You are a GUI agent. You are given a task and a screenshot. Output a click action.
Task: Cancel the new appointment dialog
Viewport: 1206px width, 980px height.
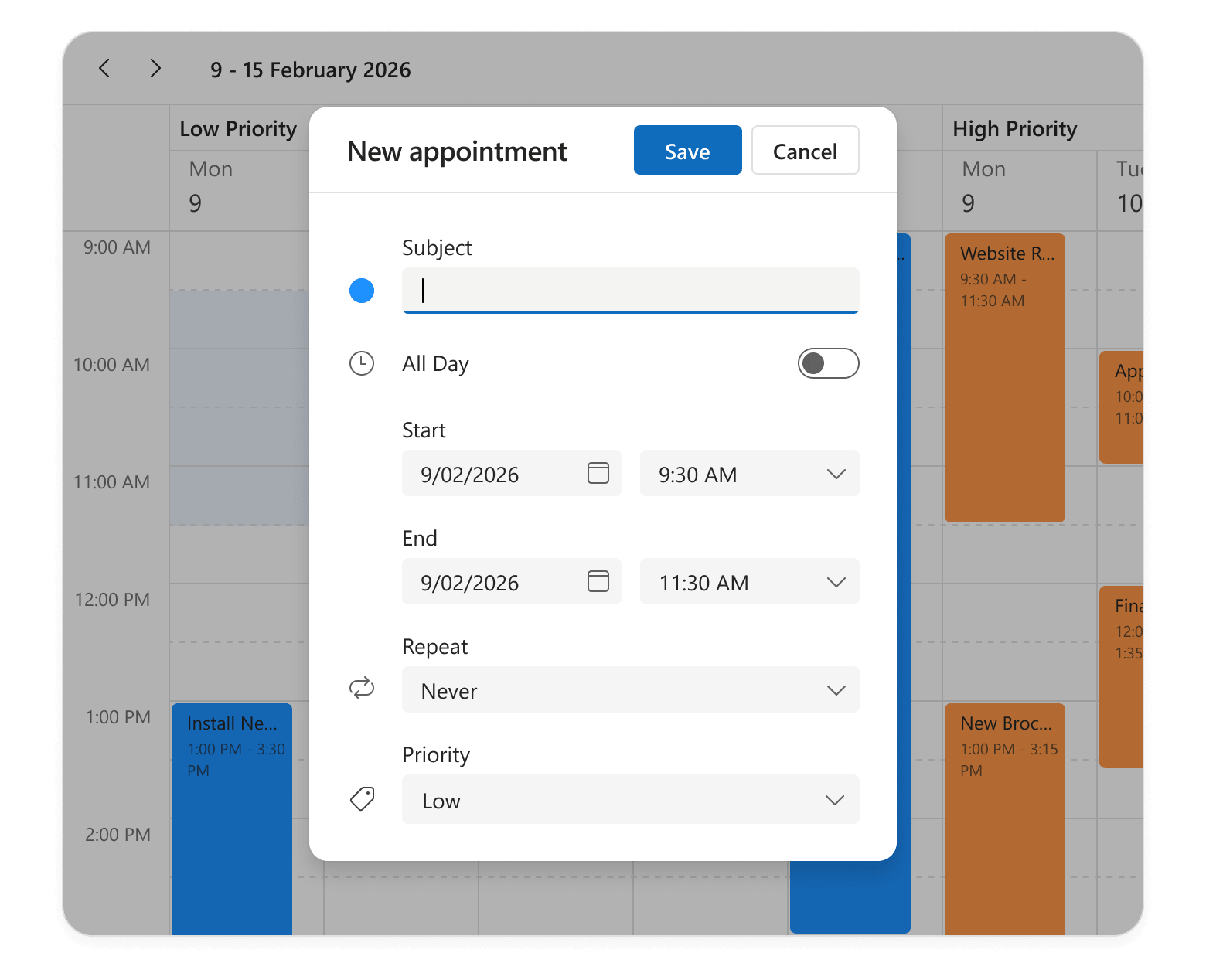(x=806, y=150)
